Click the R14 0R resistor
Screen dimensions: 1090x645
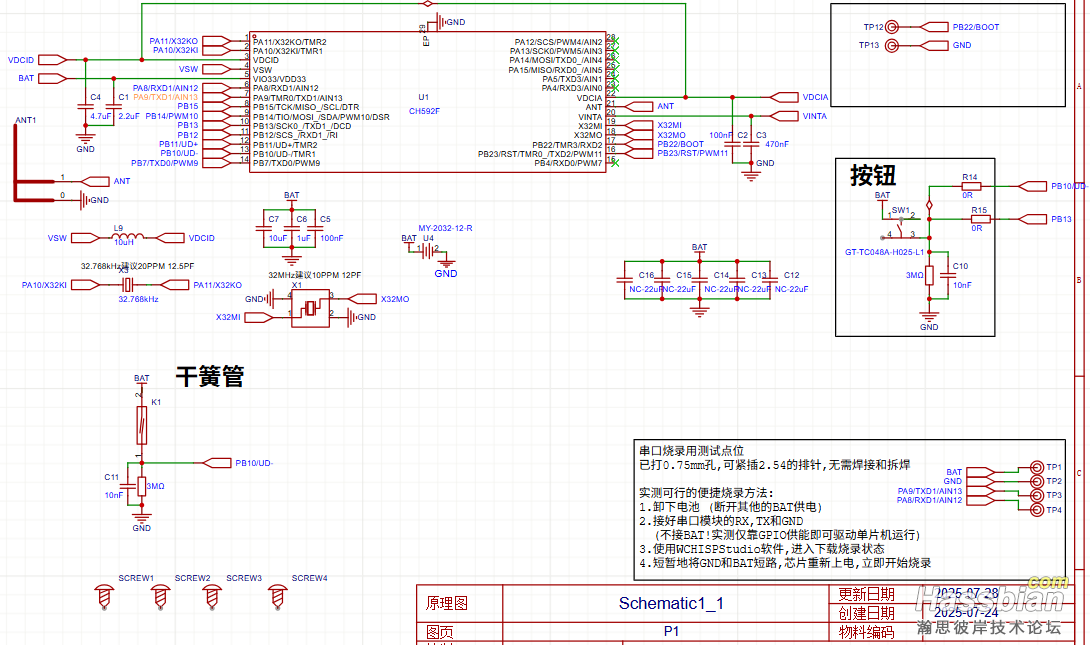[x=970, y=186]
